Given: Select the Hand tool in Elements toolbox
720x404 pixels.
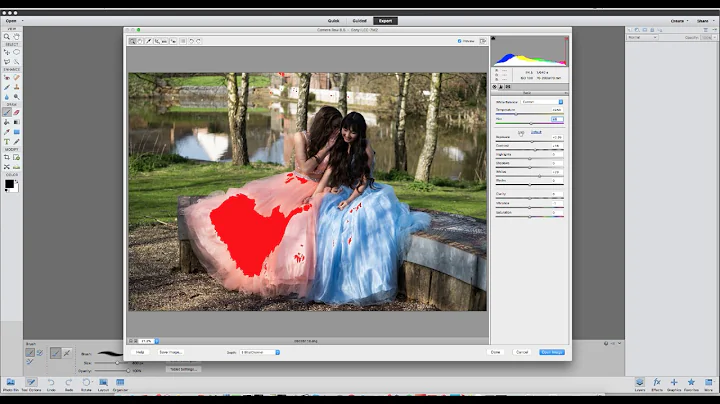Looking at the screenshot, I should pyautogui.click(x=17, y=36).
